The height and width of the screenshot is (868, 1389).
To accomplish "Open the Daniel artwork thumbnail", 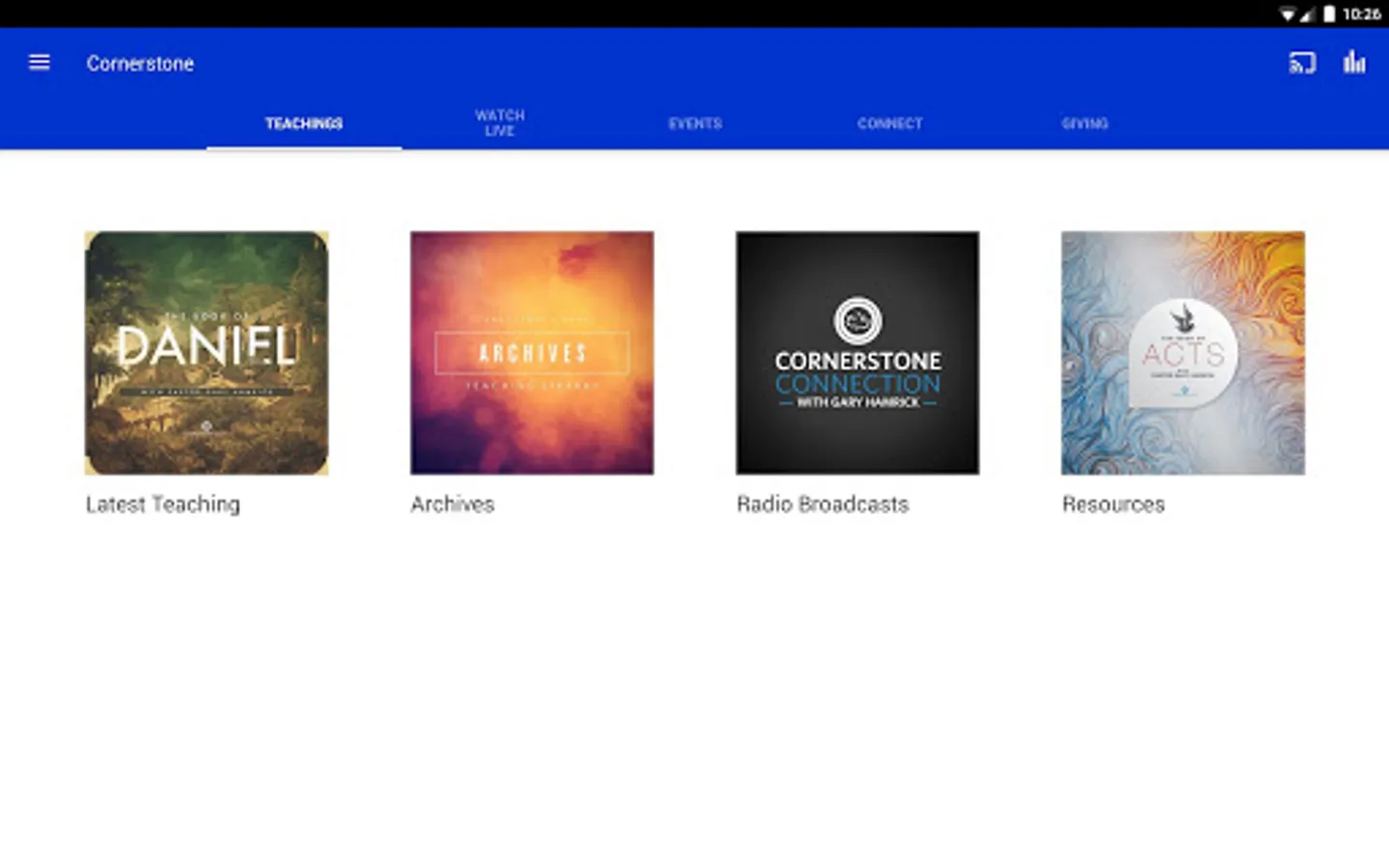I will (x=206, y=353).
